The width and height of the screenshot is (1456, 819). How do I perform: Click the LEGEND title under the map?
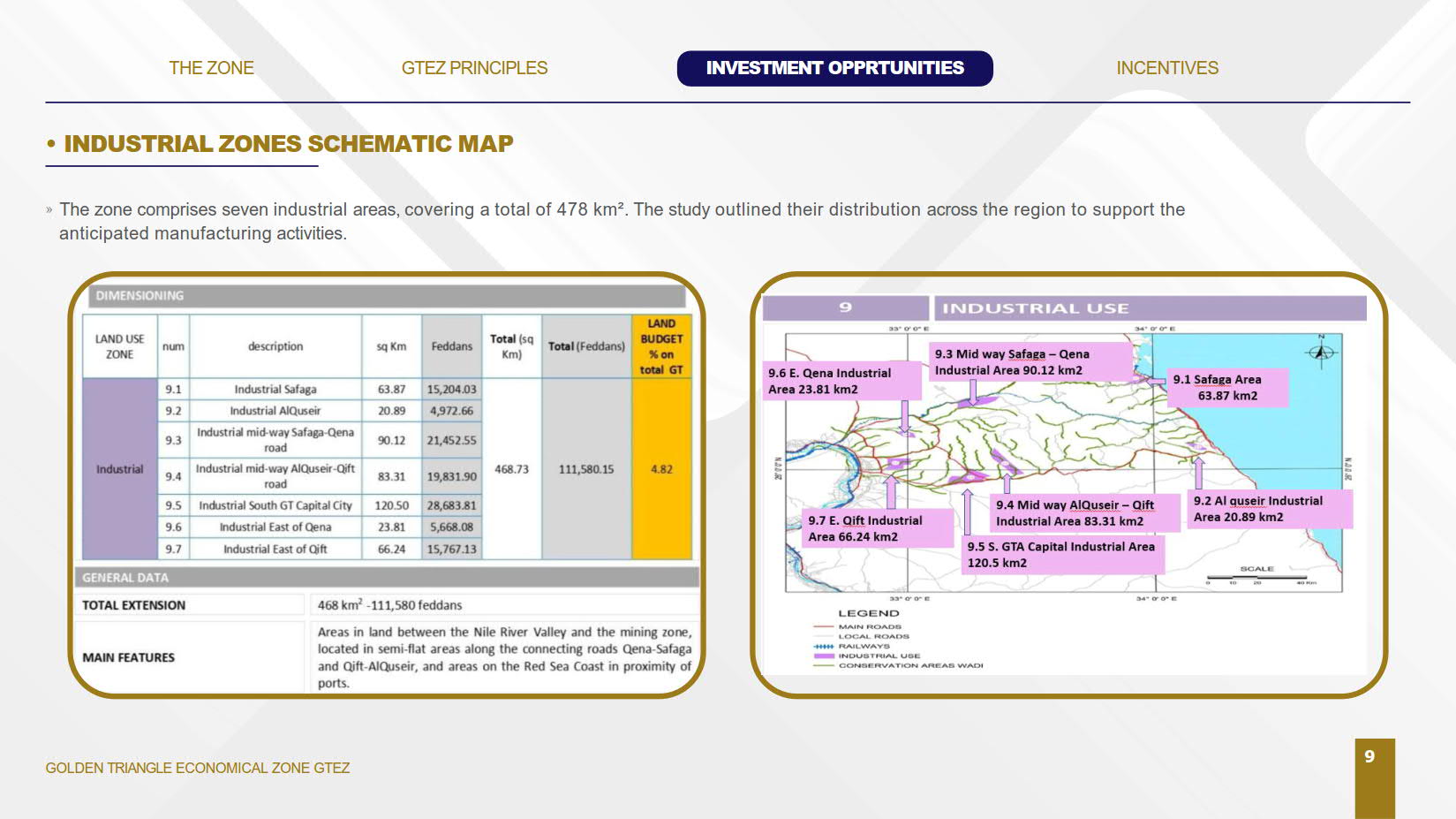869,613
